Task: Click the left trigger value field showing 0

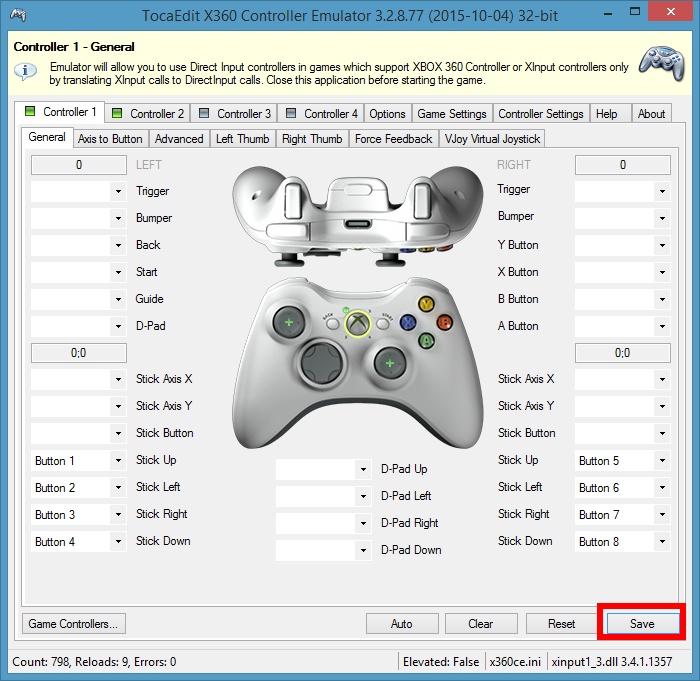Action: (79, 165)
